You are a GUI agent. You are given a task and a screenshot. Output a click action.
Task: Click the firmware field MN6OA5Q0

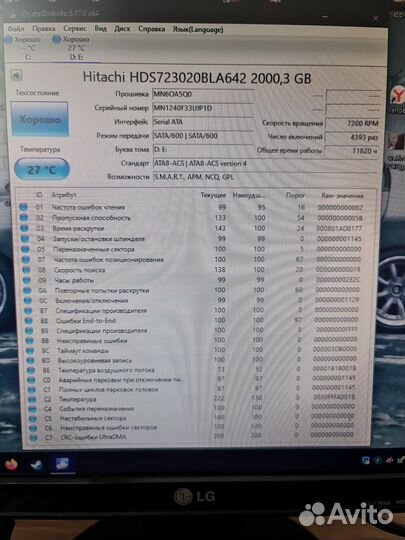coord(203,94)
